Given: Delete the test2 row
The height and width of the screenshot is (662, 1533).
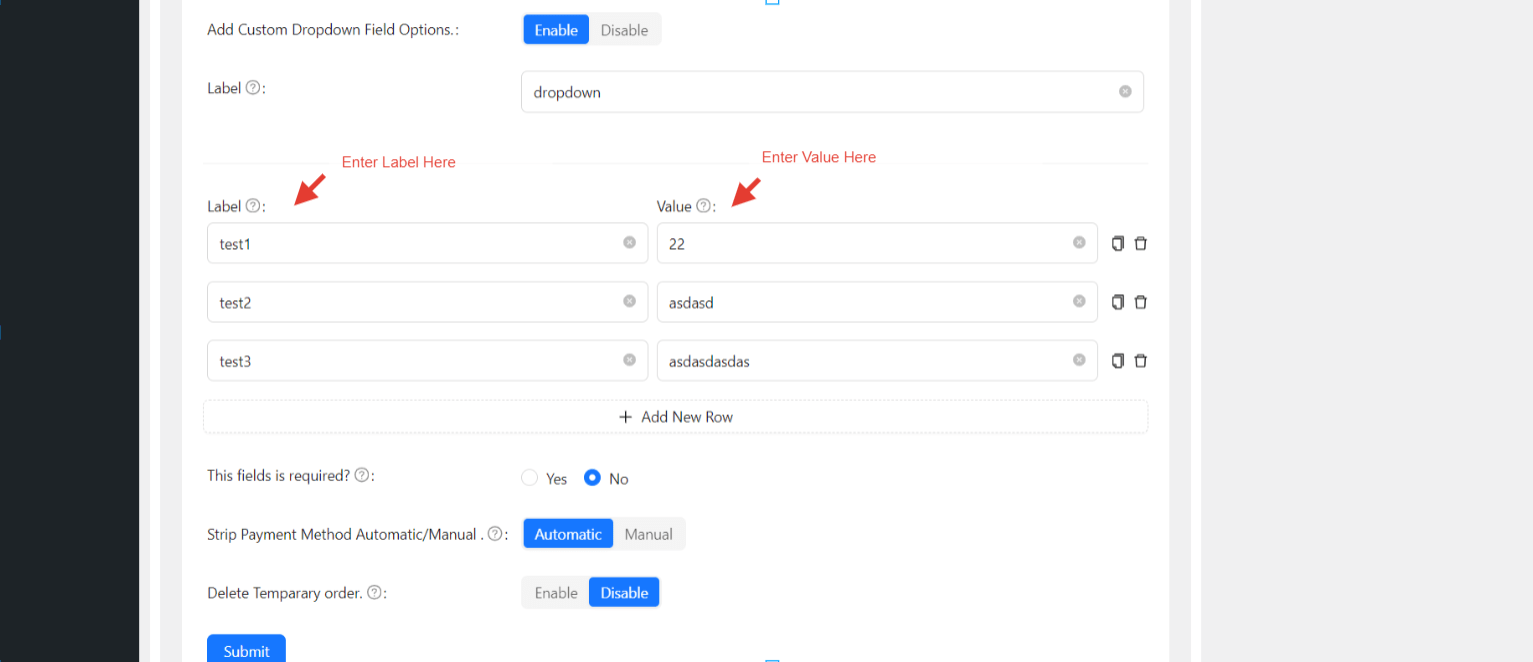Looking at the screenshot, I should (x=1140, y=302).
